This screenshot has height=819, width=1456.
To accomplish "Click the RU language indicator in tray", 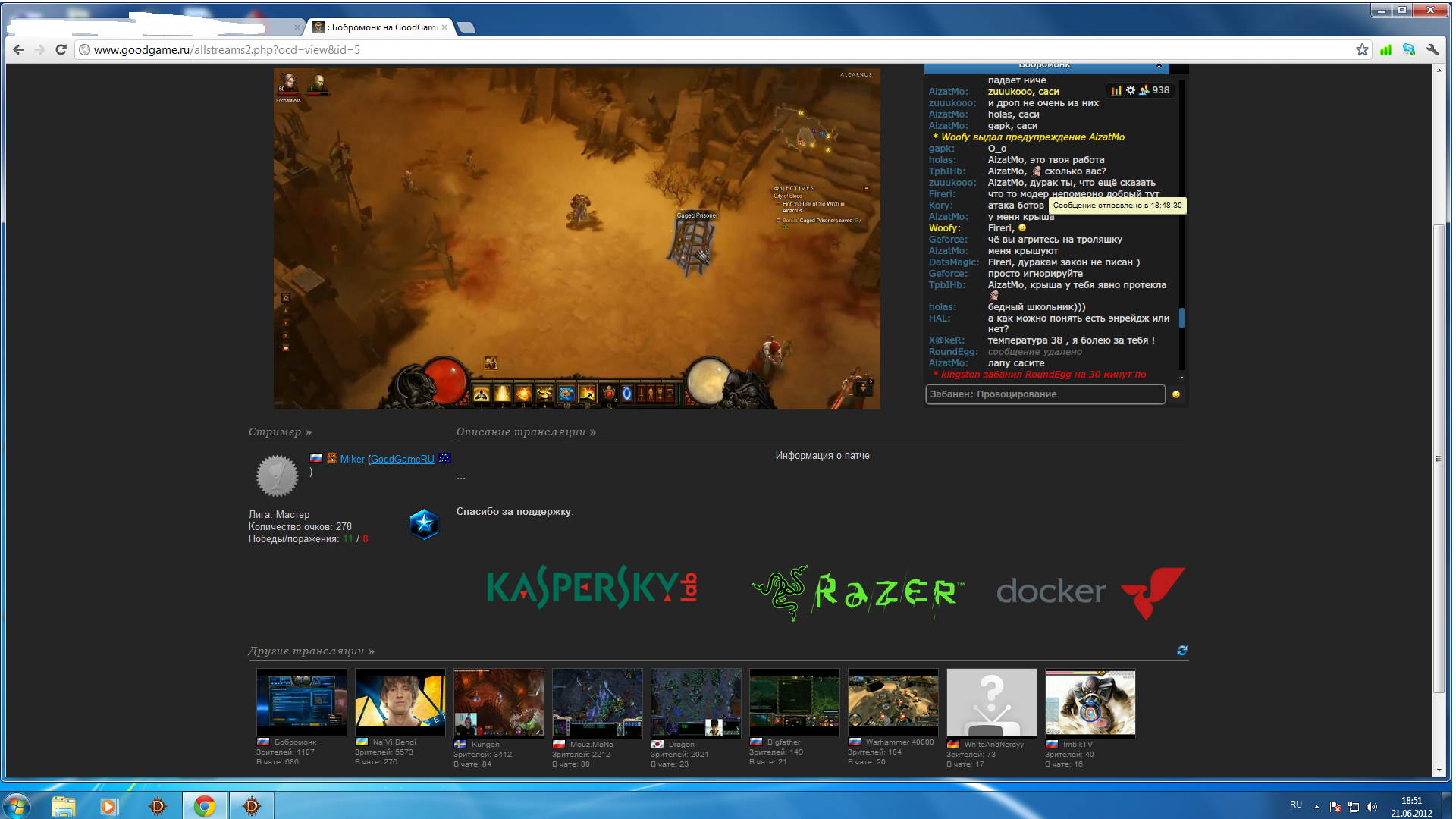I will [1295, 805].
